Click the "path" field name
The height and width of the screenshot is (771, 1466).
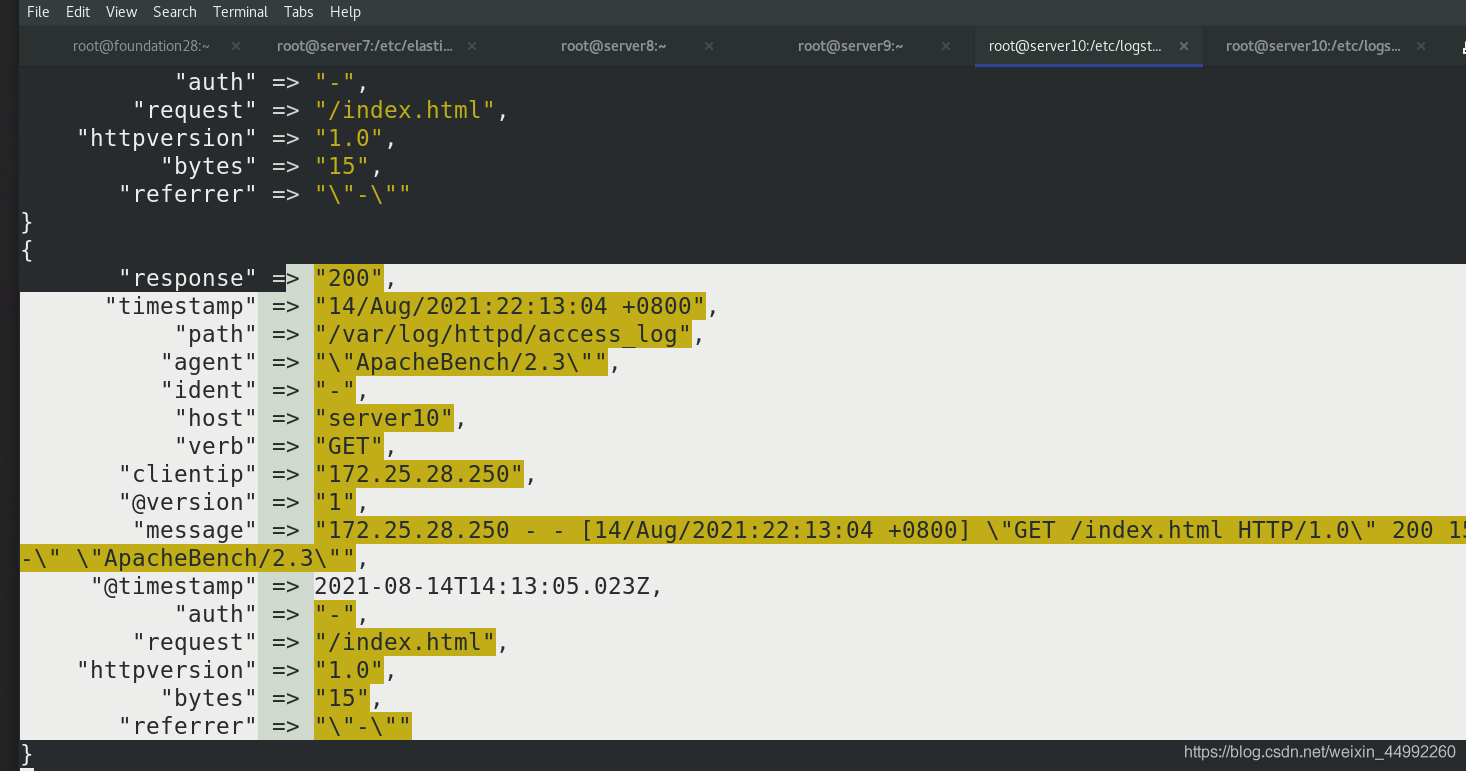pyautogui.click(x=216, y=334)
